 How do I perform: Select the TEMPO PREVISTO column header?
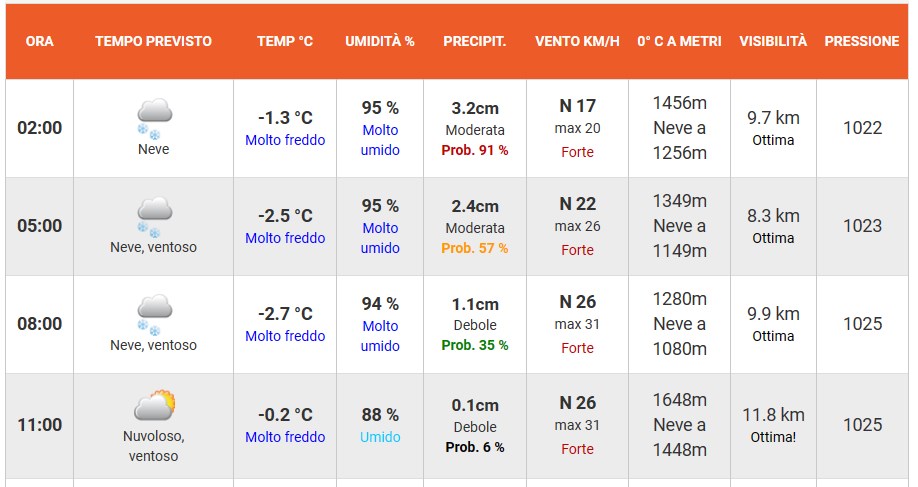[154, 41]
